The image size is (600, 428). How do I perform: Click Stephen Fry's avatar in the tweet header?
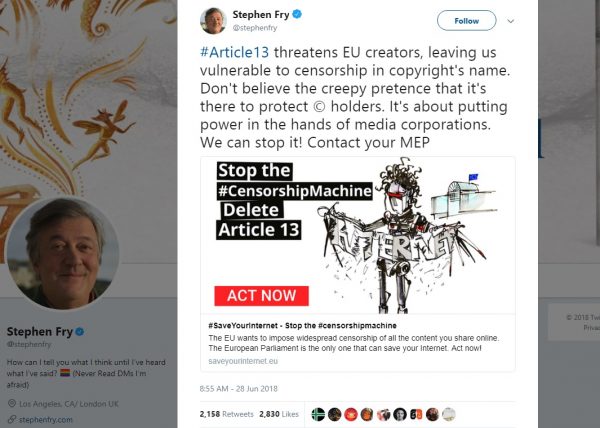214,21
